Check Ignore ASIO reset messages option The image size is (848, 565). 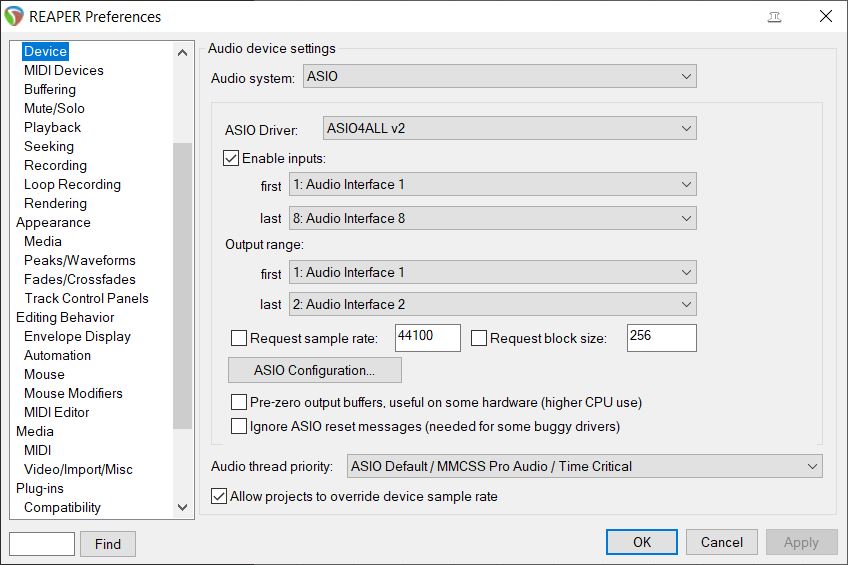coord(238,426)
